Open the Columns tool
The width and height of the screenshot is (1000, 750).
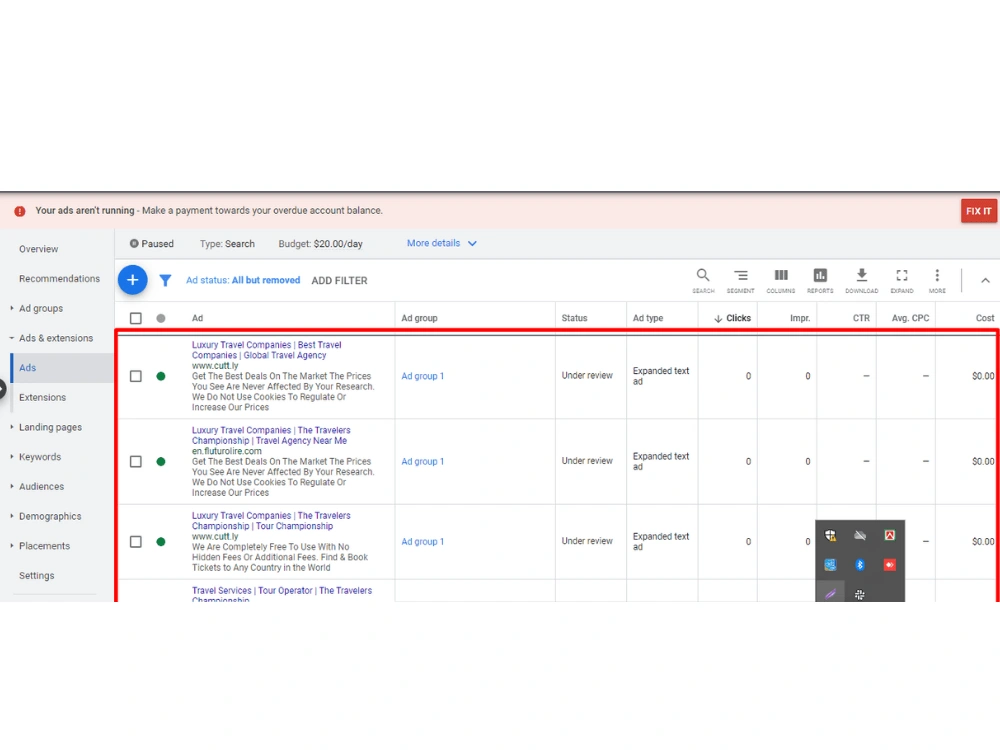(x=781, y=280)
